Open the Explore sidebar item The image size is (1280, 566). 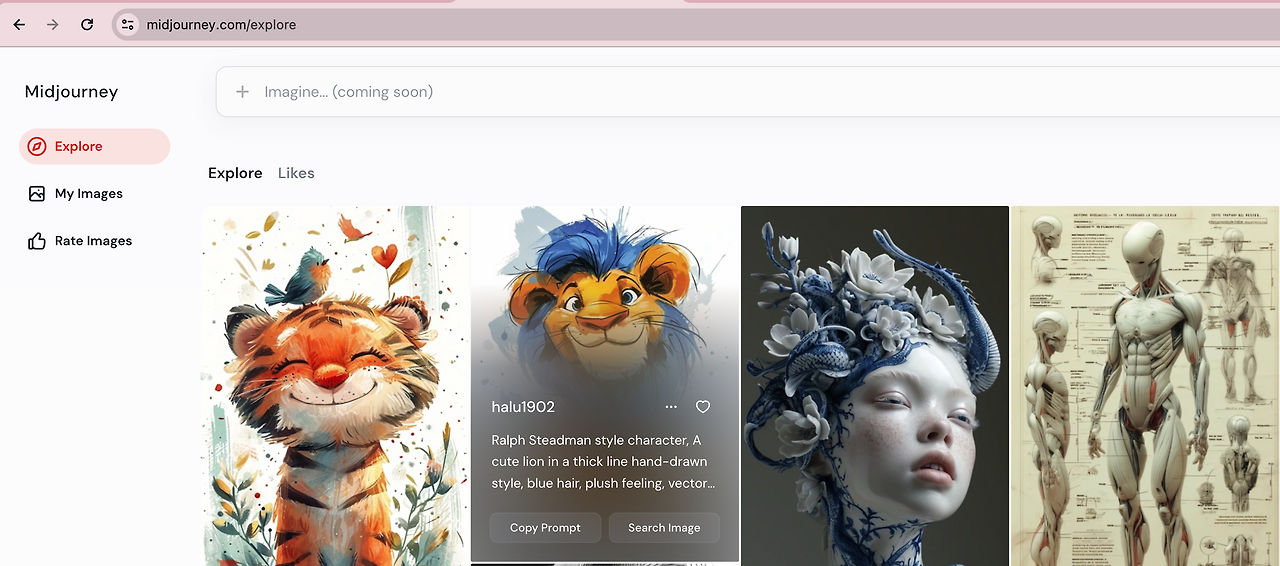point(94,146)
